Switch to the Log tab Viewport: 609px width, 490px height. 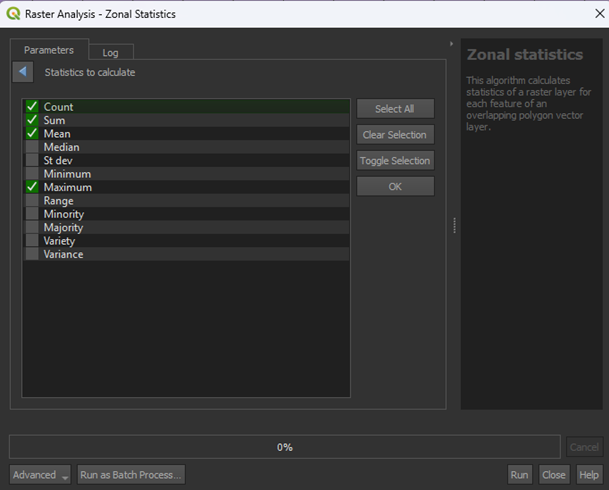(x=110, y=52)
